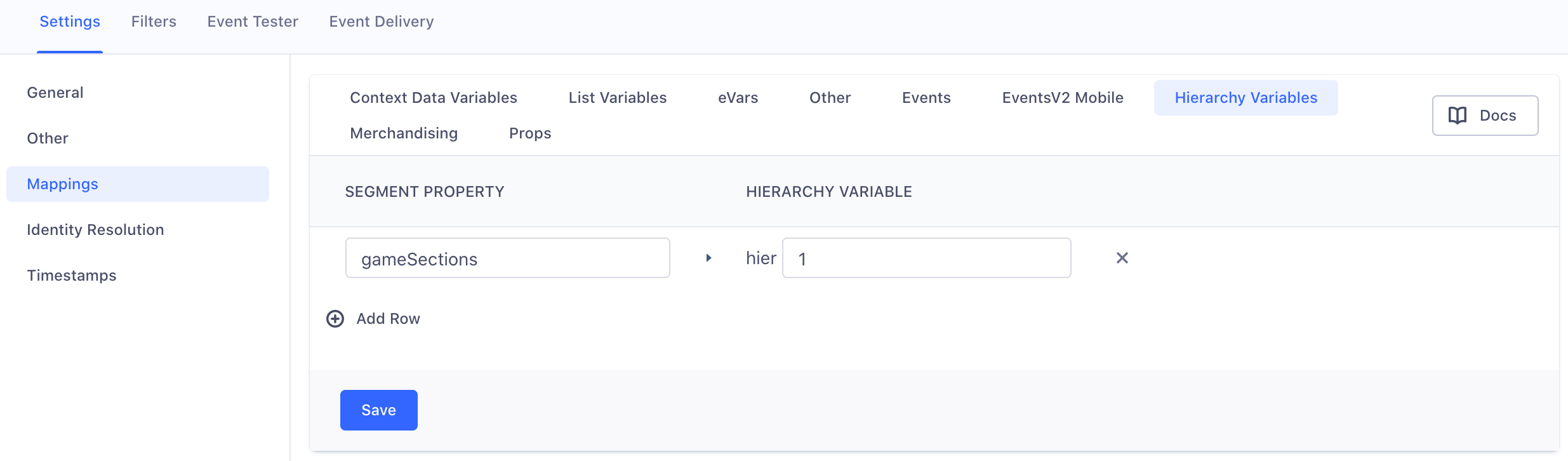Viewport: 1568px width, 461px height.
Task: Open the General settings section
Action: point(55,91)
